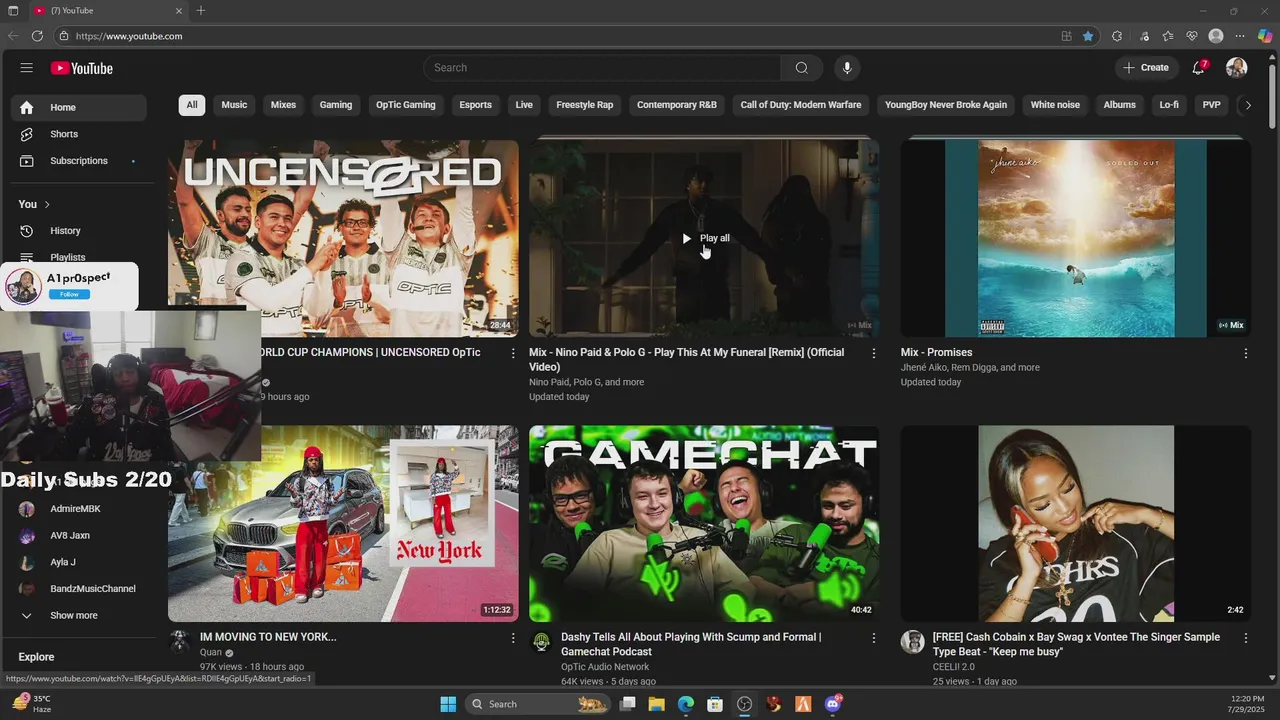
Task: Click the search magnifier button
Action: [802, 68]
